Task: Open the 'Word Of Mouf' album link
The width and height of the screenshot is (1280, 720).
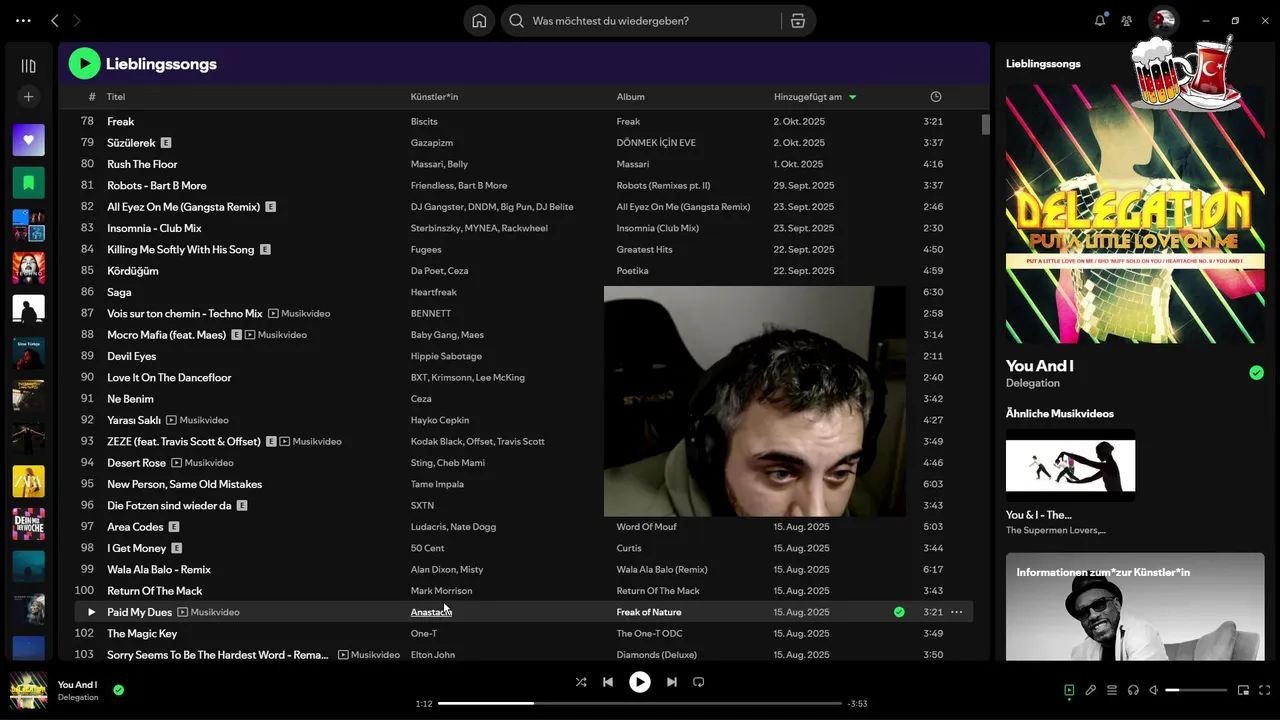Action: click(646, 527)
